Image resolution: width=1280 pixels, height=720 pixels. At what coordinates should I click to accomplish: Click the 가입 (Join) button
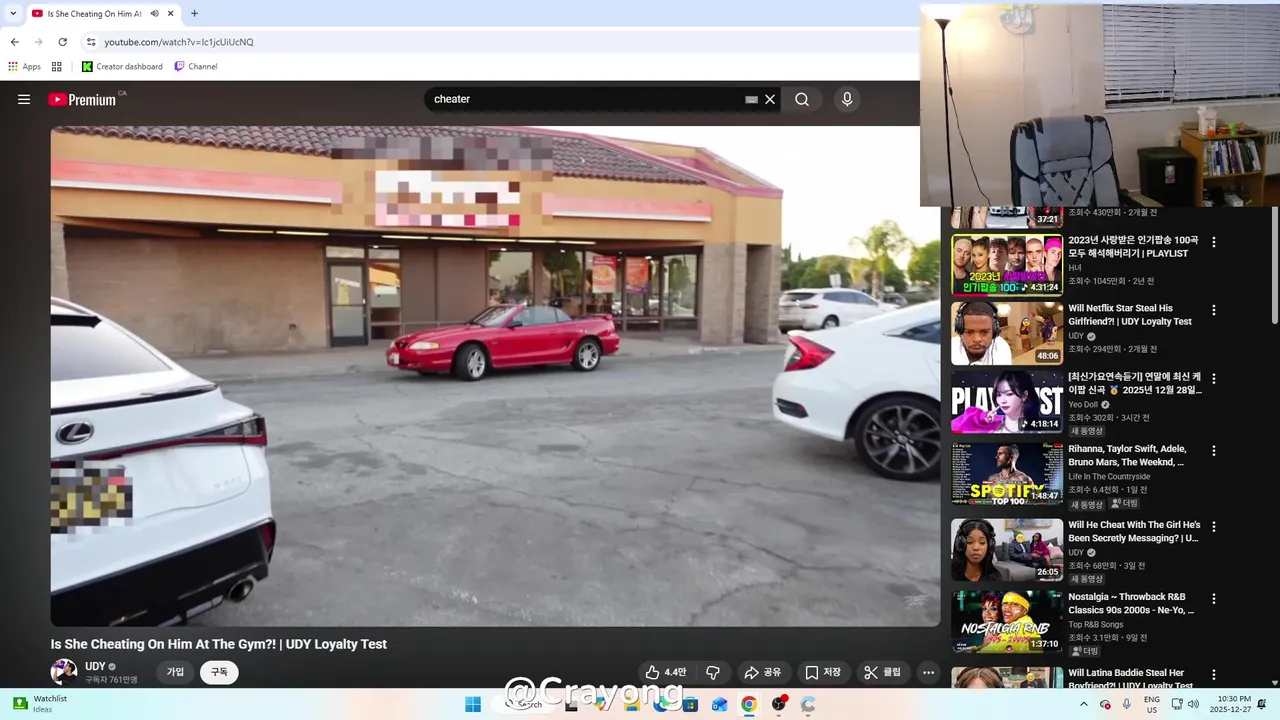point(175,672)
